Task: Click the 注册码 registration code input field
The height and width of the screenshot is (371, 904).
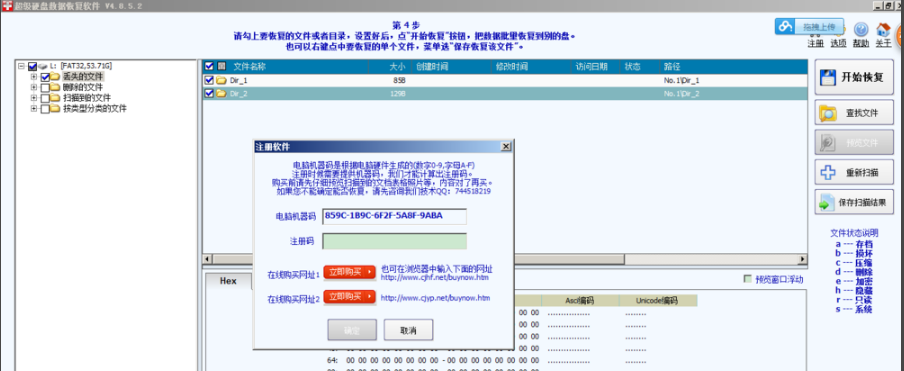Action: click(x=394, y=241)
